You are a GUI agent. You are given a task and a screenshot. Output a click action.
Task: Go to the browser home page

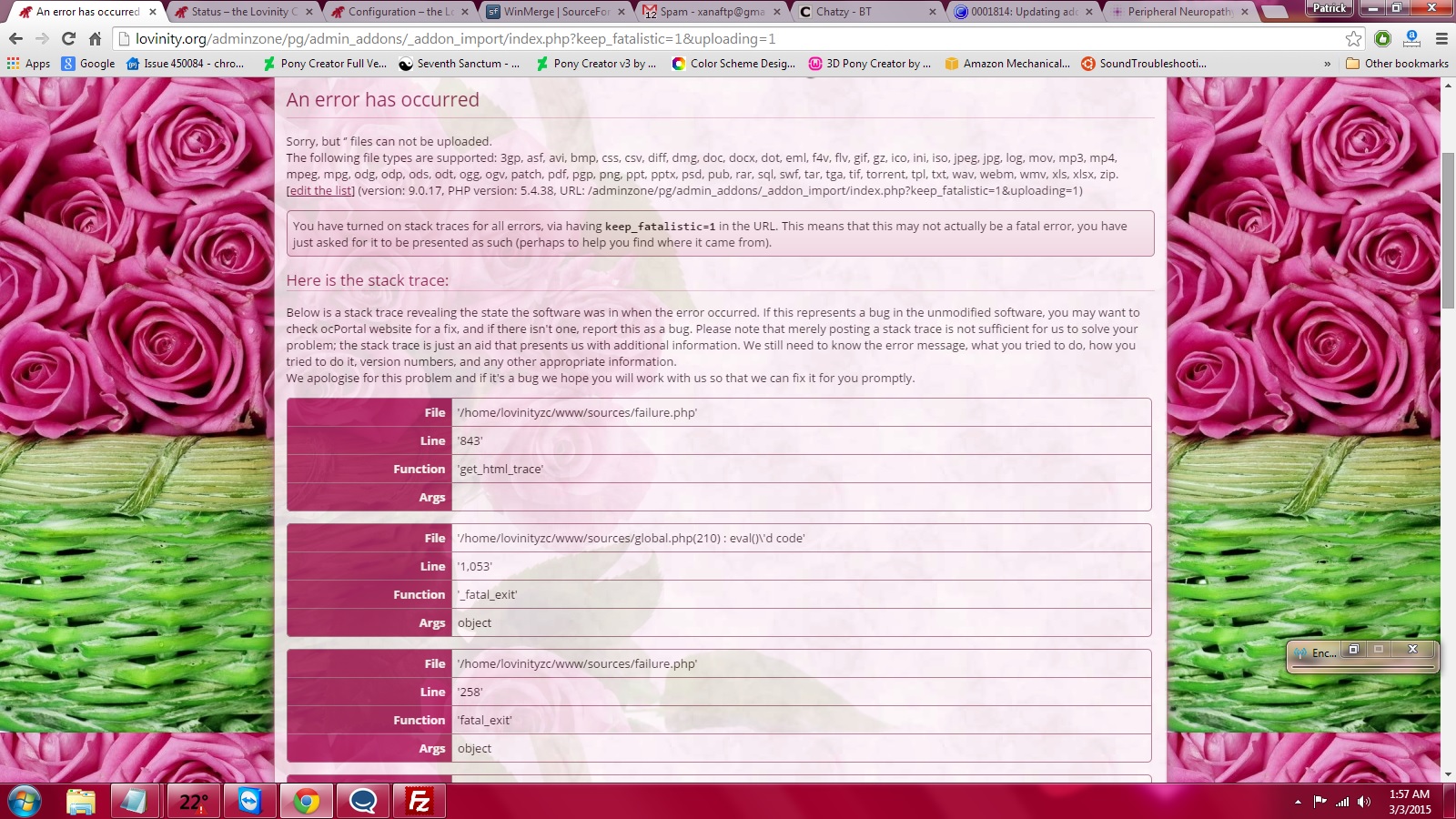[95, 39]
